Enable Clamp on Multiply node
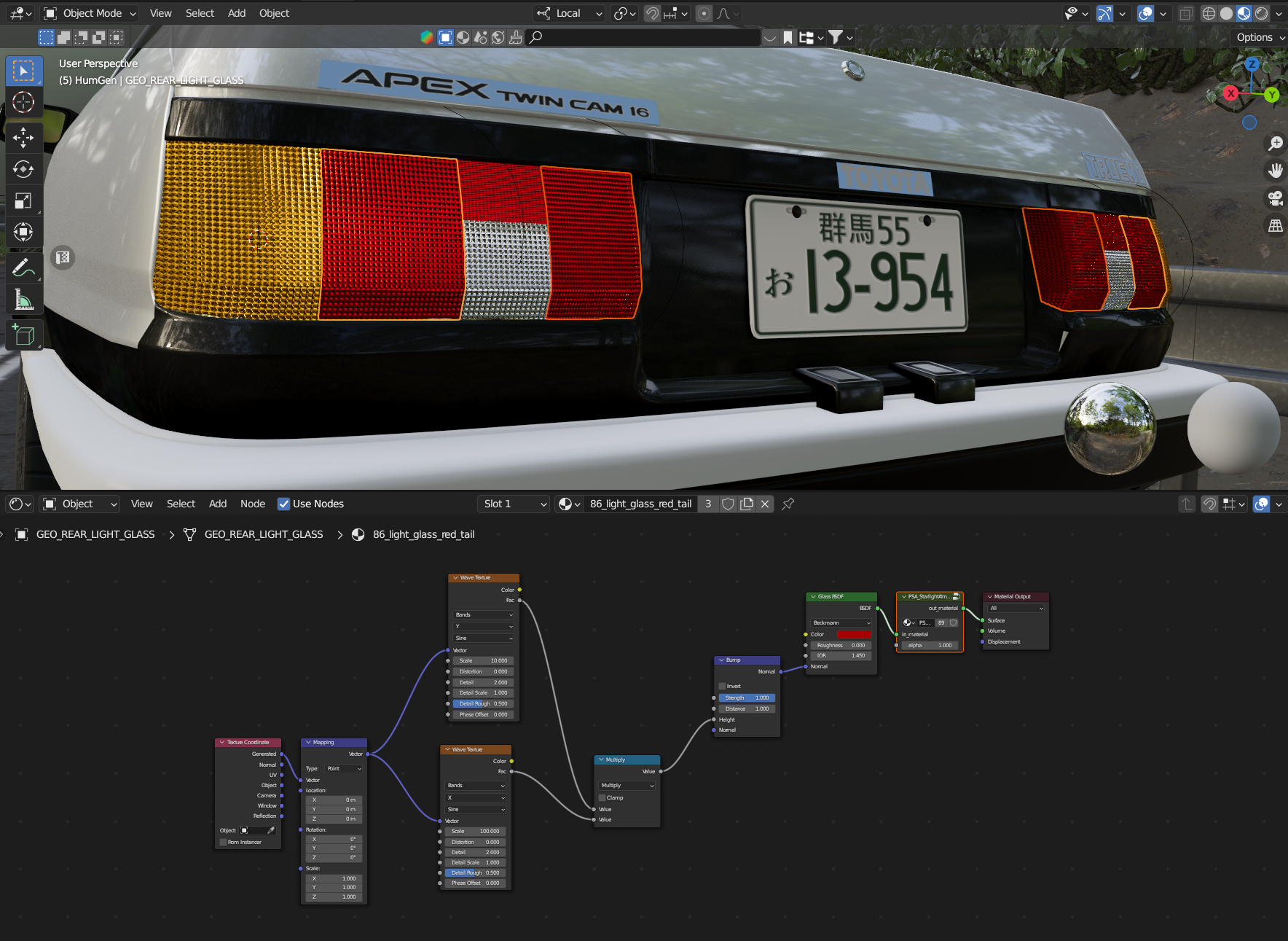 click(602, 797)
